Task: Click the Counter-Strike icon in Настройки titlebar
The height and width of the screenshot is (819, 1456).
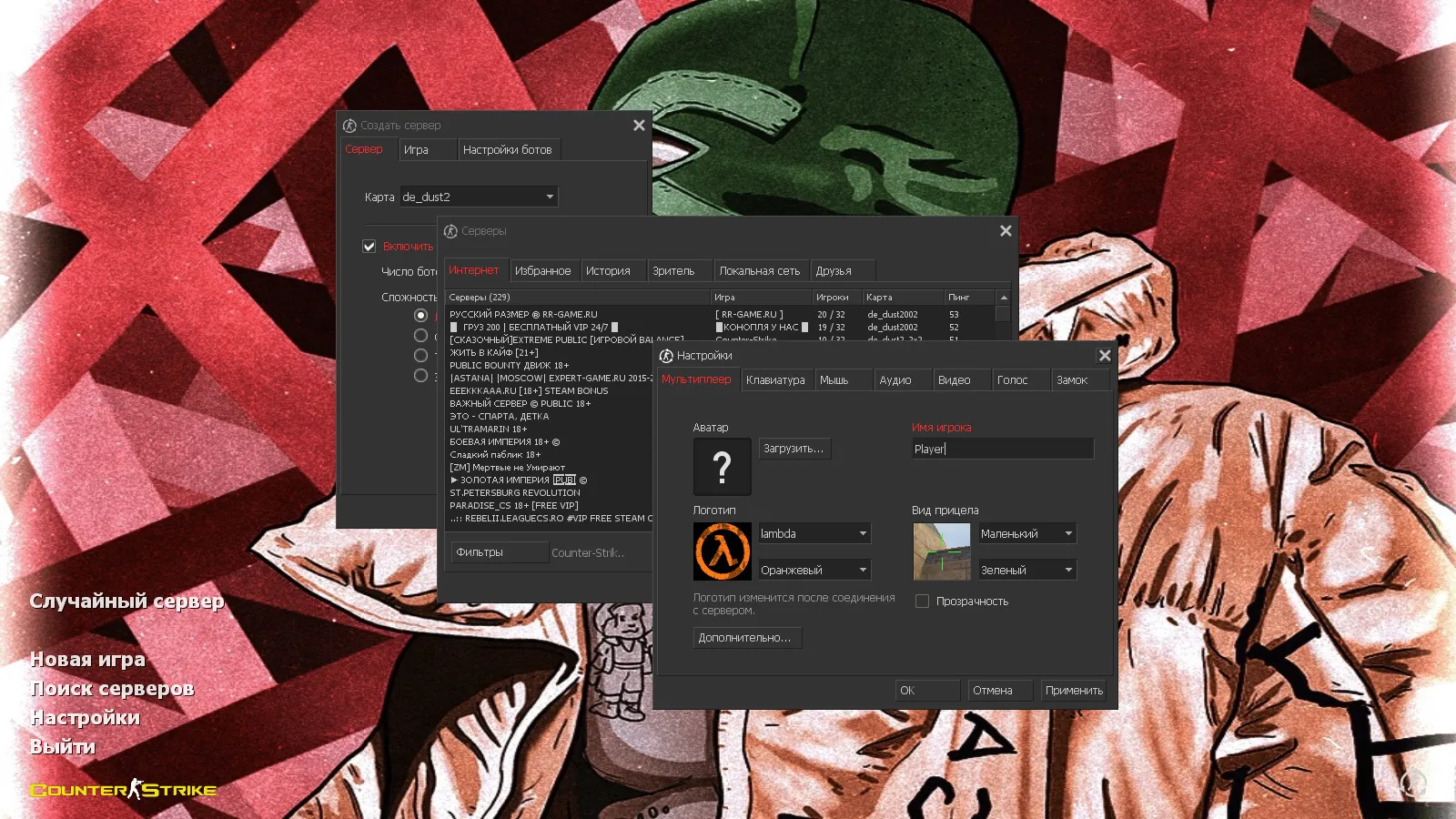Action: click(664, 355)
